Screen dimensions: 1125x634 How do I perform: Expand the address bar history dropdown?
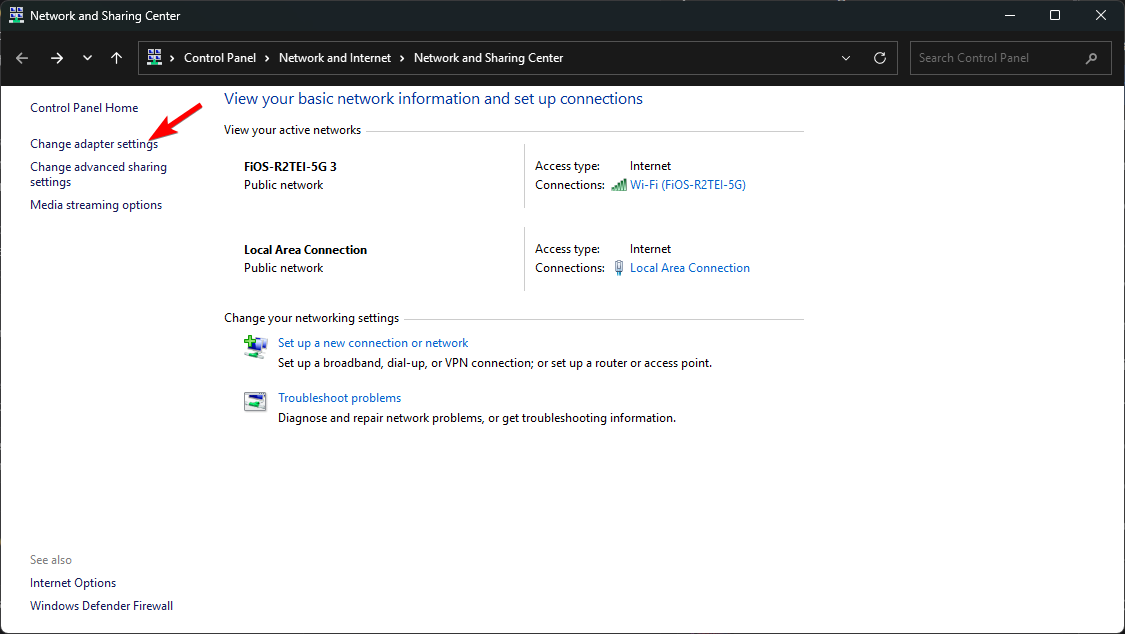pyautogui.click(x=846, y=58)
